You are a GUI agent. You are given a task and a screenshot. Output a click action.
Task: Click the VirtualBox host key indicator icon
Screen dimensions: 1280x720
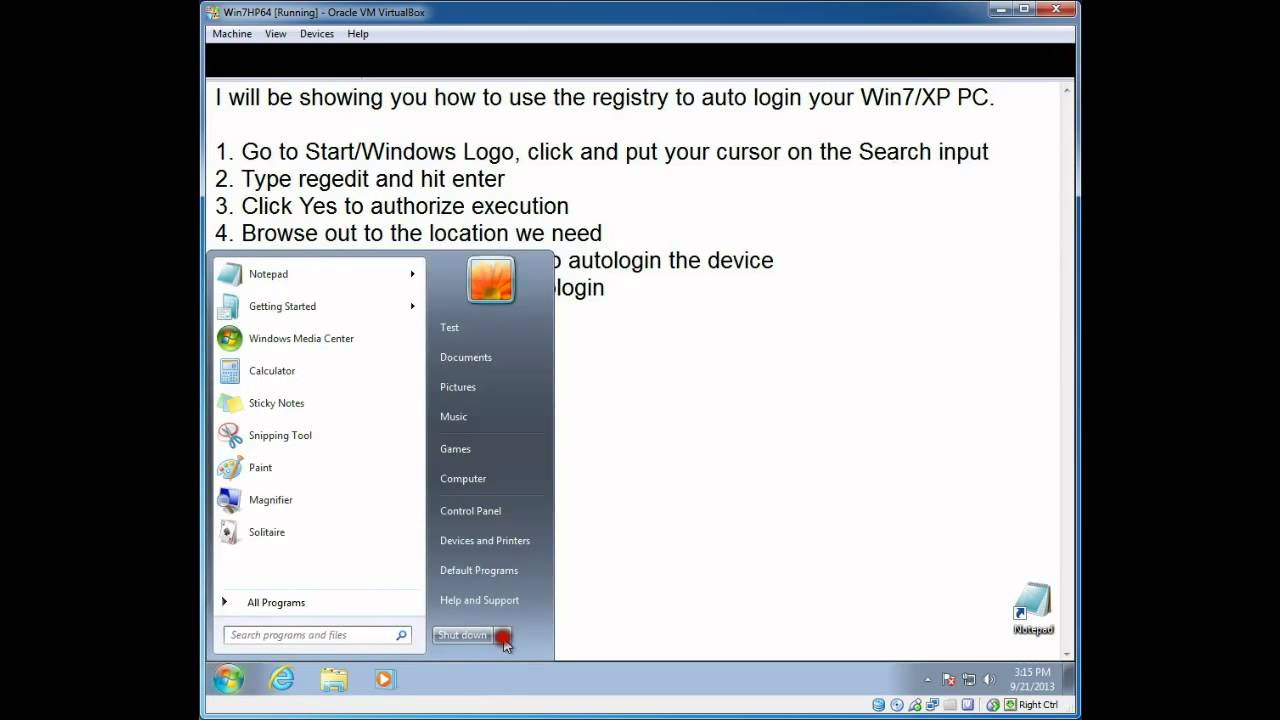(1010, 705)
